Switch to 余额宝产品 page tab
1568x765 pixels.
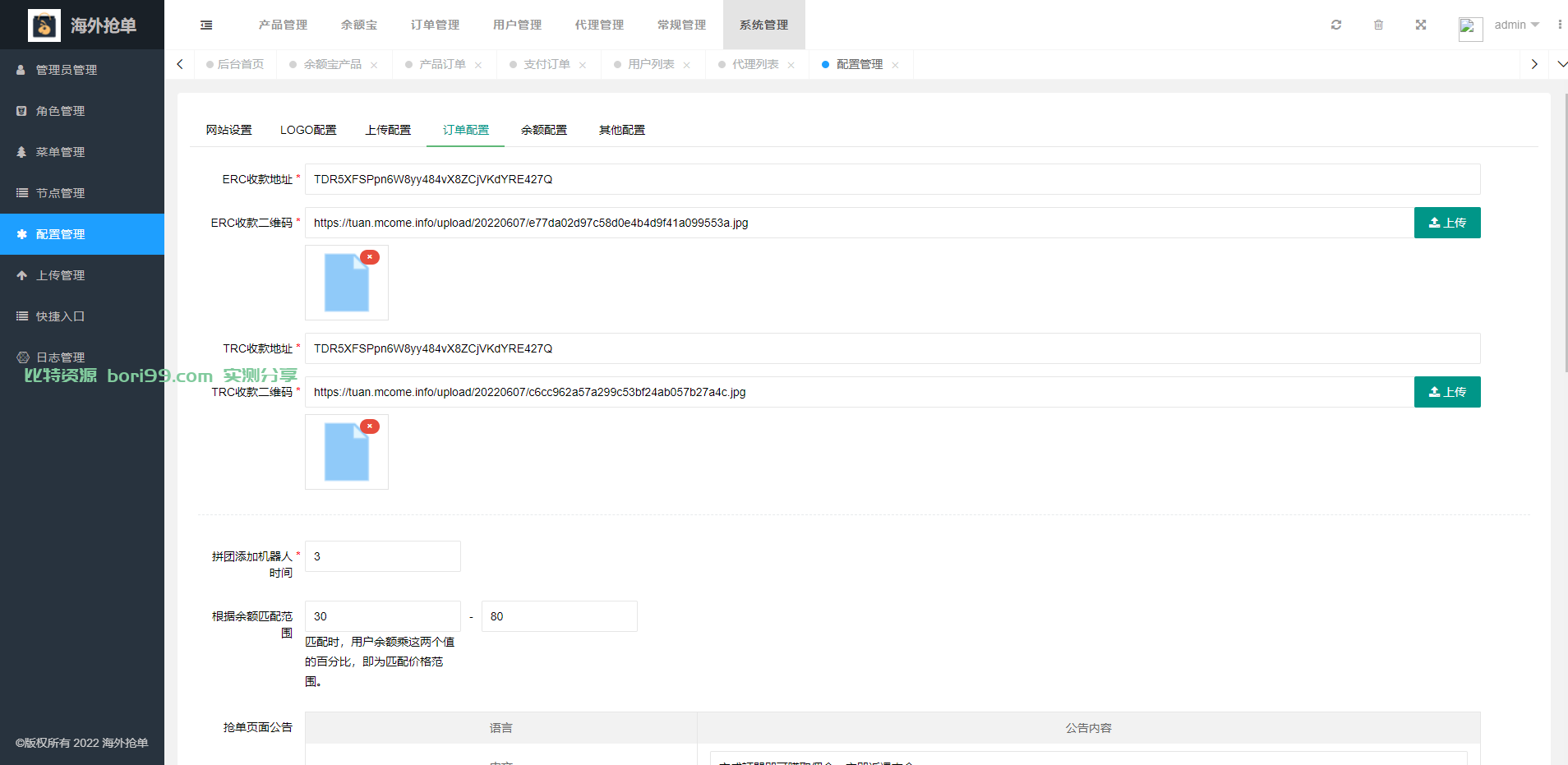click(x=332, y=64)
